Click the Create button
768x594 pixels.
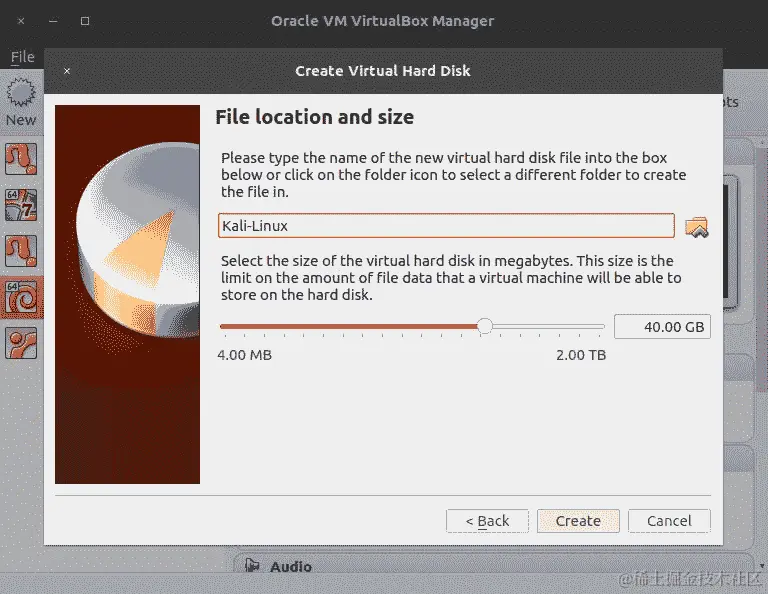[578, 521]
